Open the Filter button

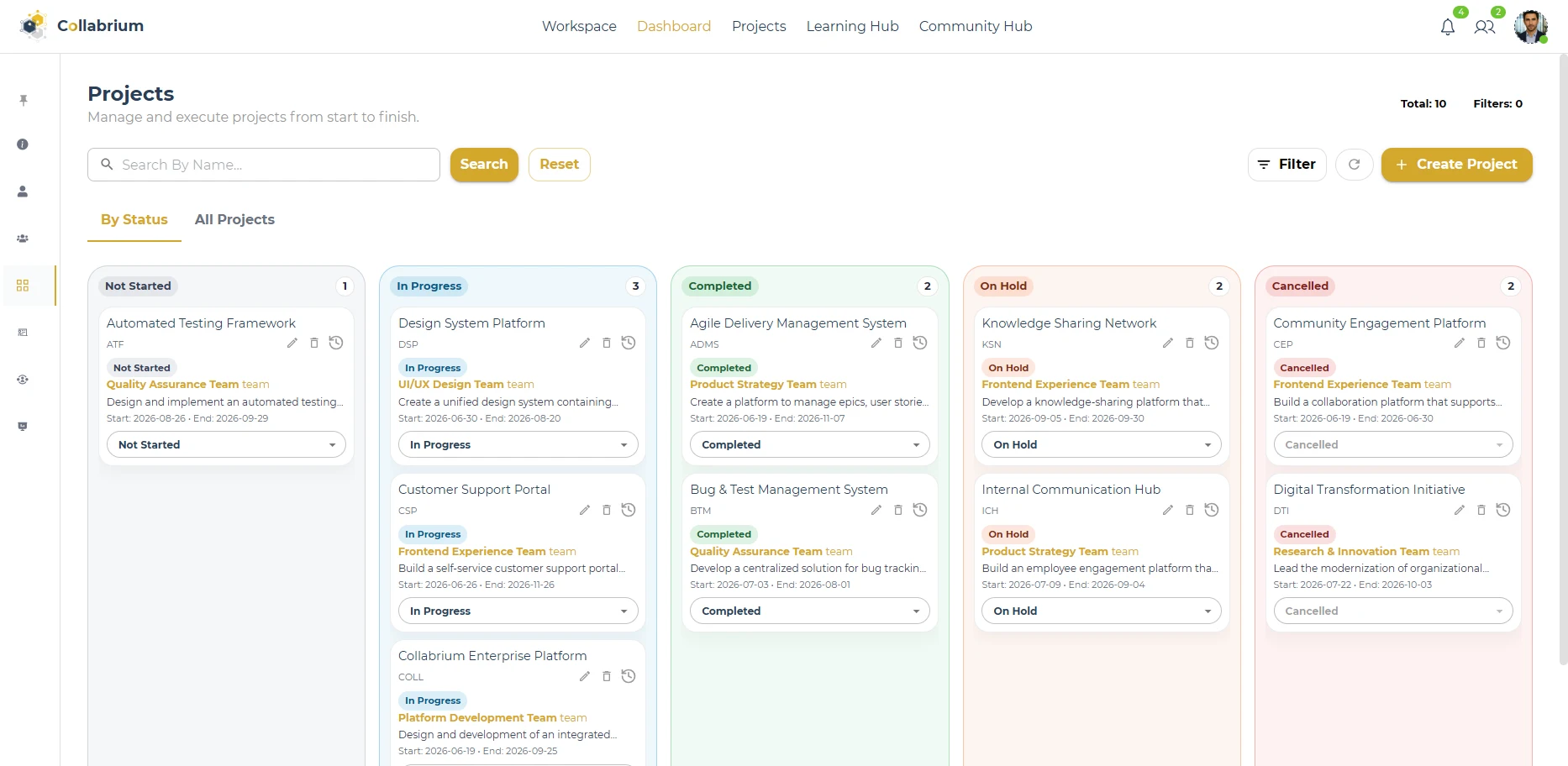1286,165
